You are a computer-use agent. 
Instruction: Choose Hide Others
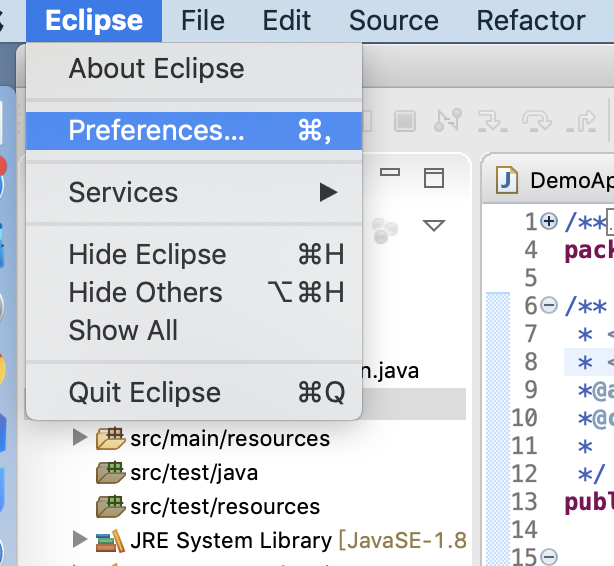tap(194, 292)
